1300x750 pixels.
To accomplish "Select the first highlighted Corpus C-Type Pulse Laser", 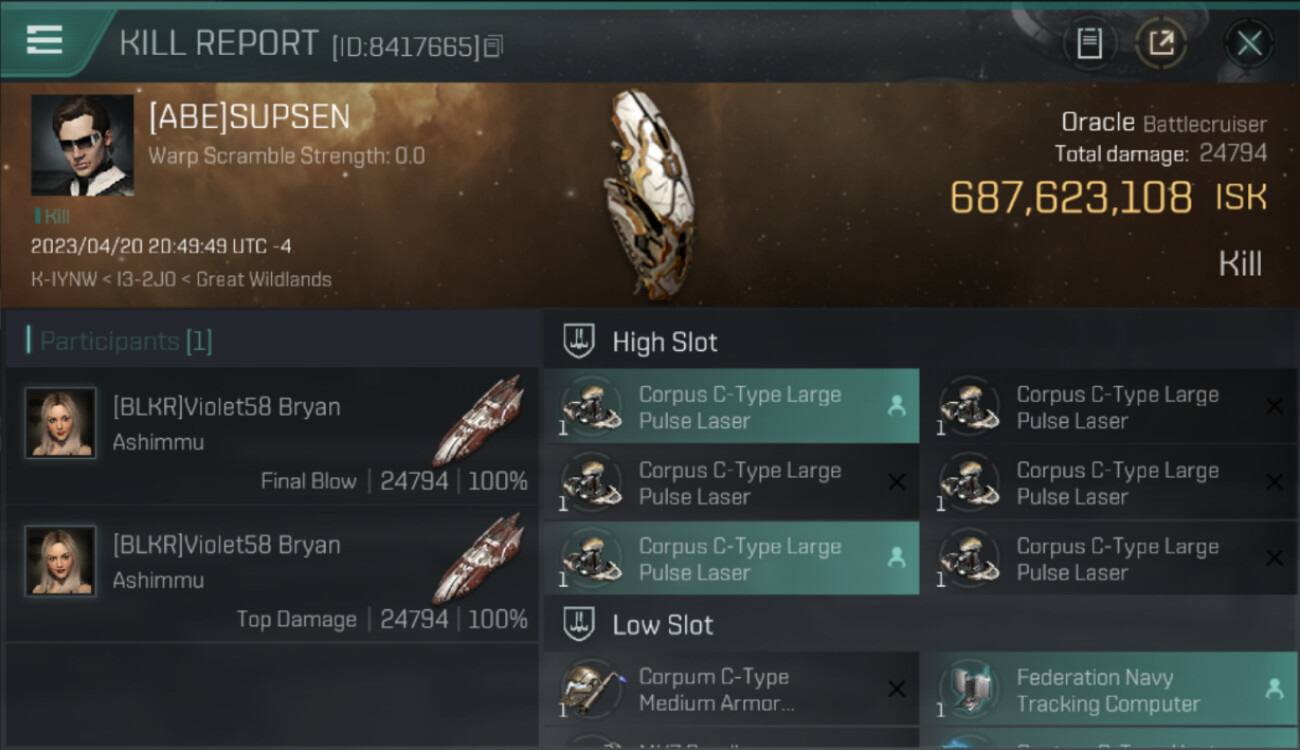I will (x=731, y=406).
